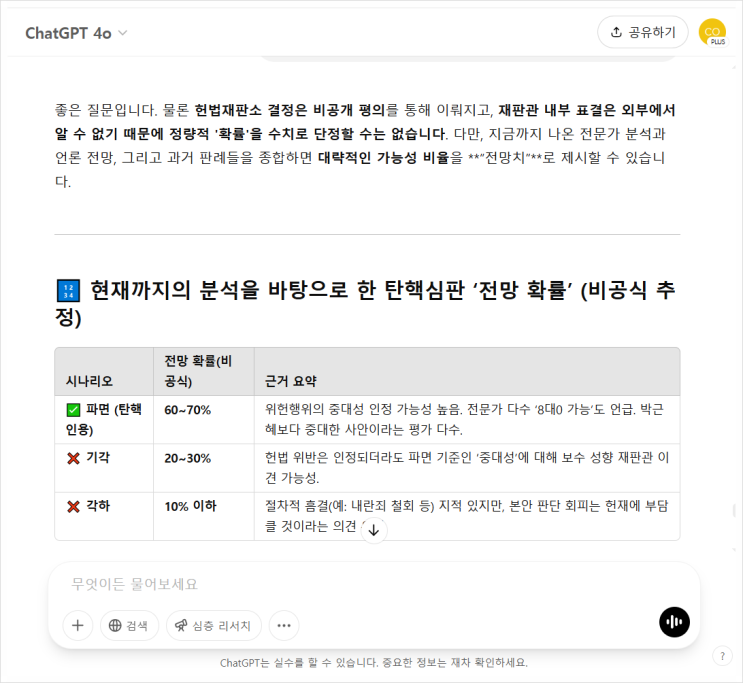Click the 파면 (탄핵 인용) scenario cell
The width and height of the screenshot is (743, 683).
click(104, 419)
